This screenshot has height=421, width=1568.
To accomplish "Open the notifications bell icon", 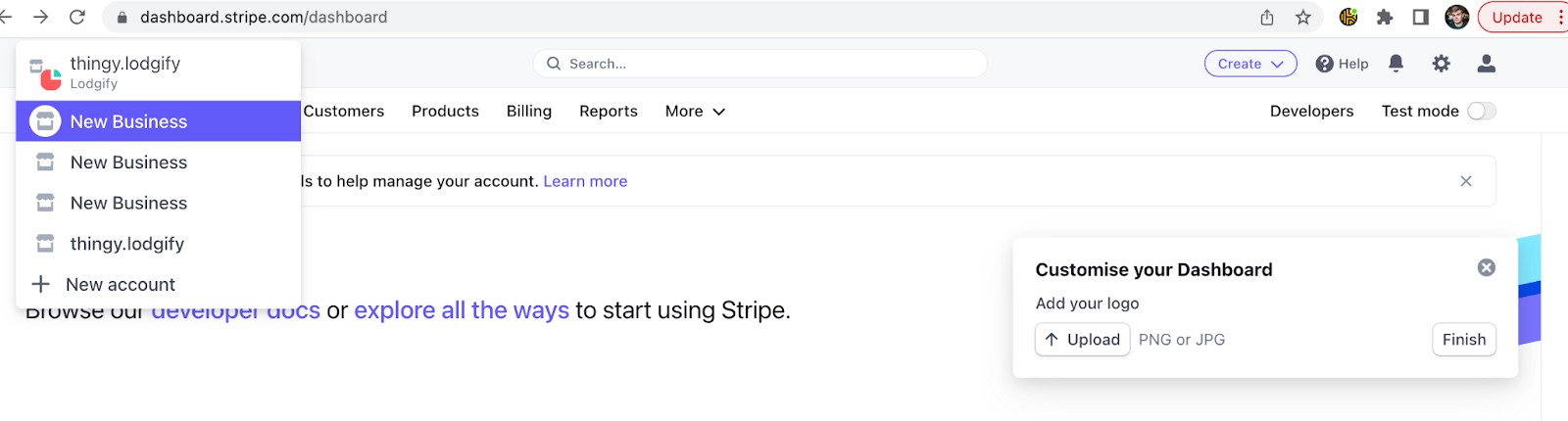I will [x=1396, y=64].
